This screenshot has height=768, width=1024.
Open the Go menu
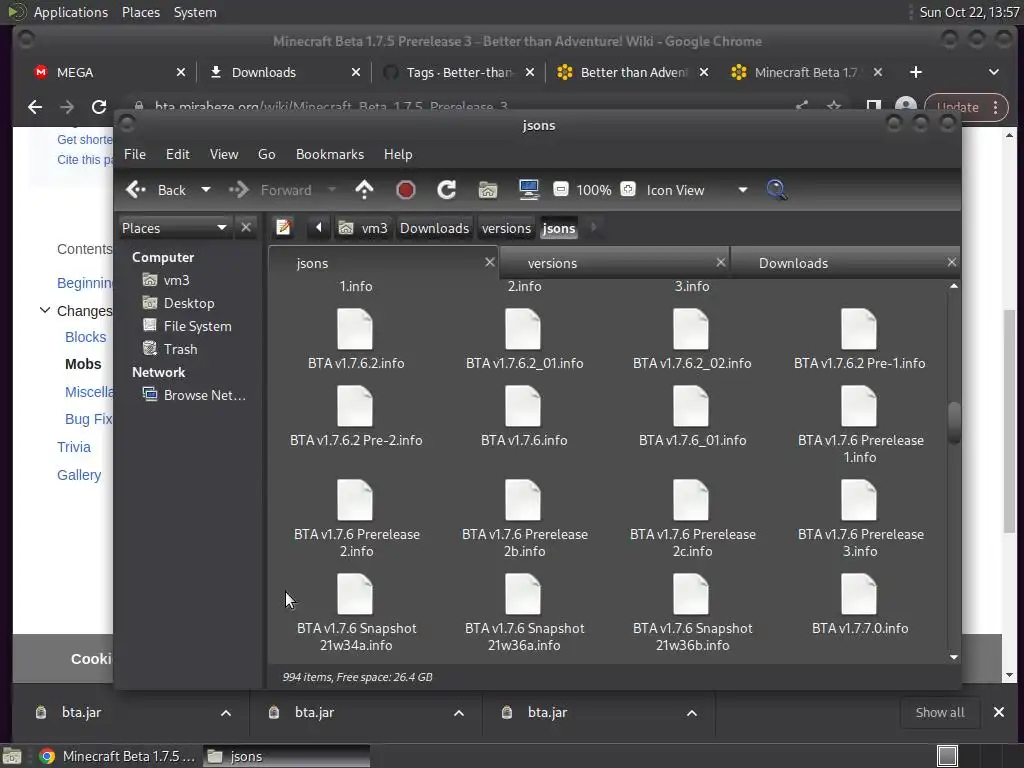pyautogui.click(x=266, y=154)
